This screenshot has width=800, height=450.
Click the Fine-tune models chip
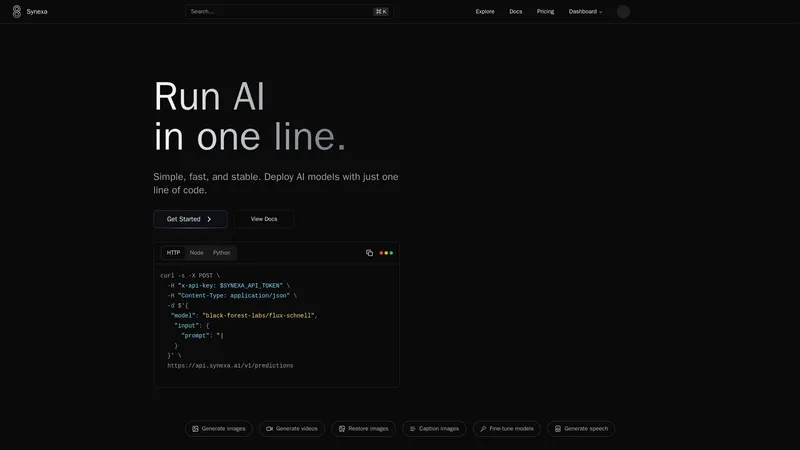pyautogui.click(x=507, y=429)
